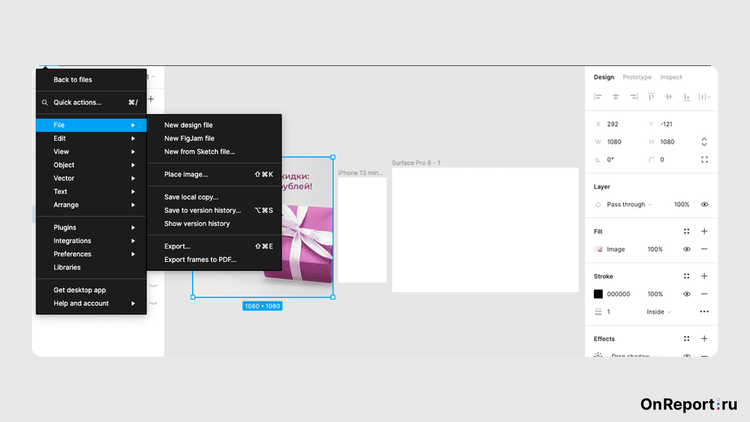Click the black stroke color swatch
The width and height of the screenshot is (750, 422).
point(598,294)
